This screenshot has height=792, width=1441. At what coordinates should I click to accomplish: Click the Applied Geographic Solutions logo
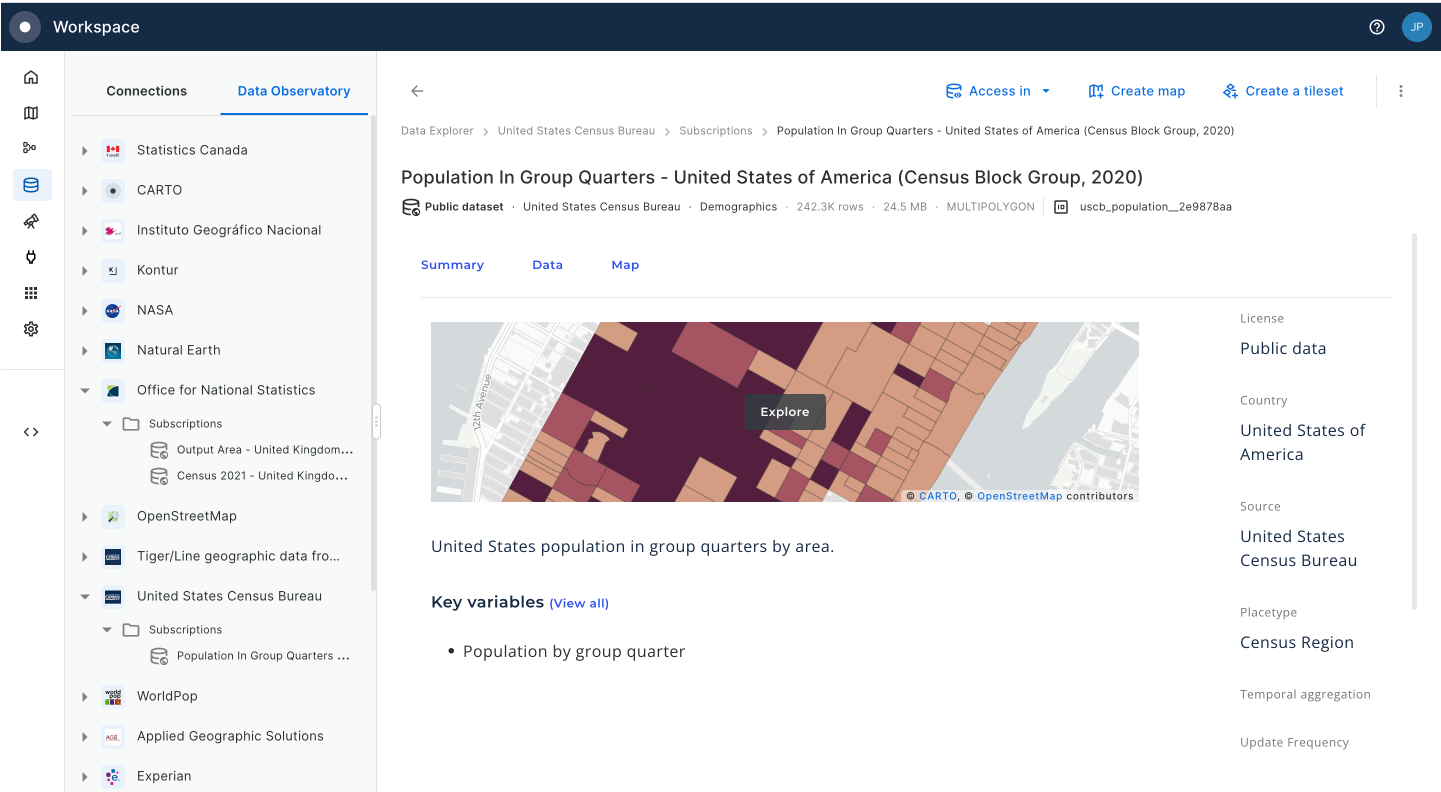[113, 736]
